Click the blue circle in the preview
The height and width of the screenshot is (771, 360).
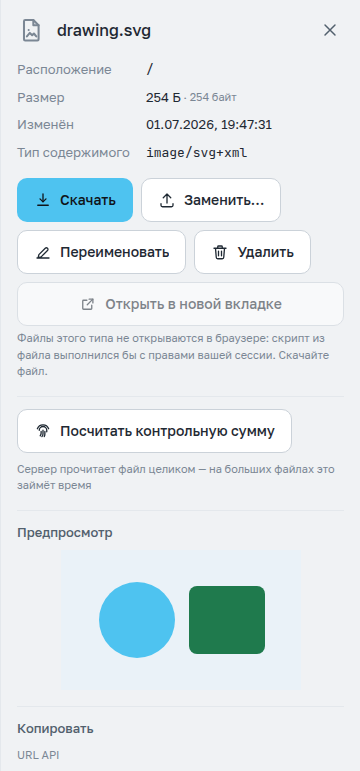point(137,620)
